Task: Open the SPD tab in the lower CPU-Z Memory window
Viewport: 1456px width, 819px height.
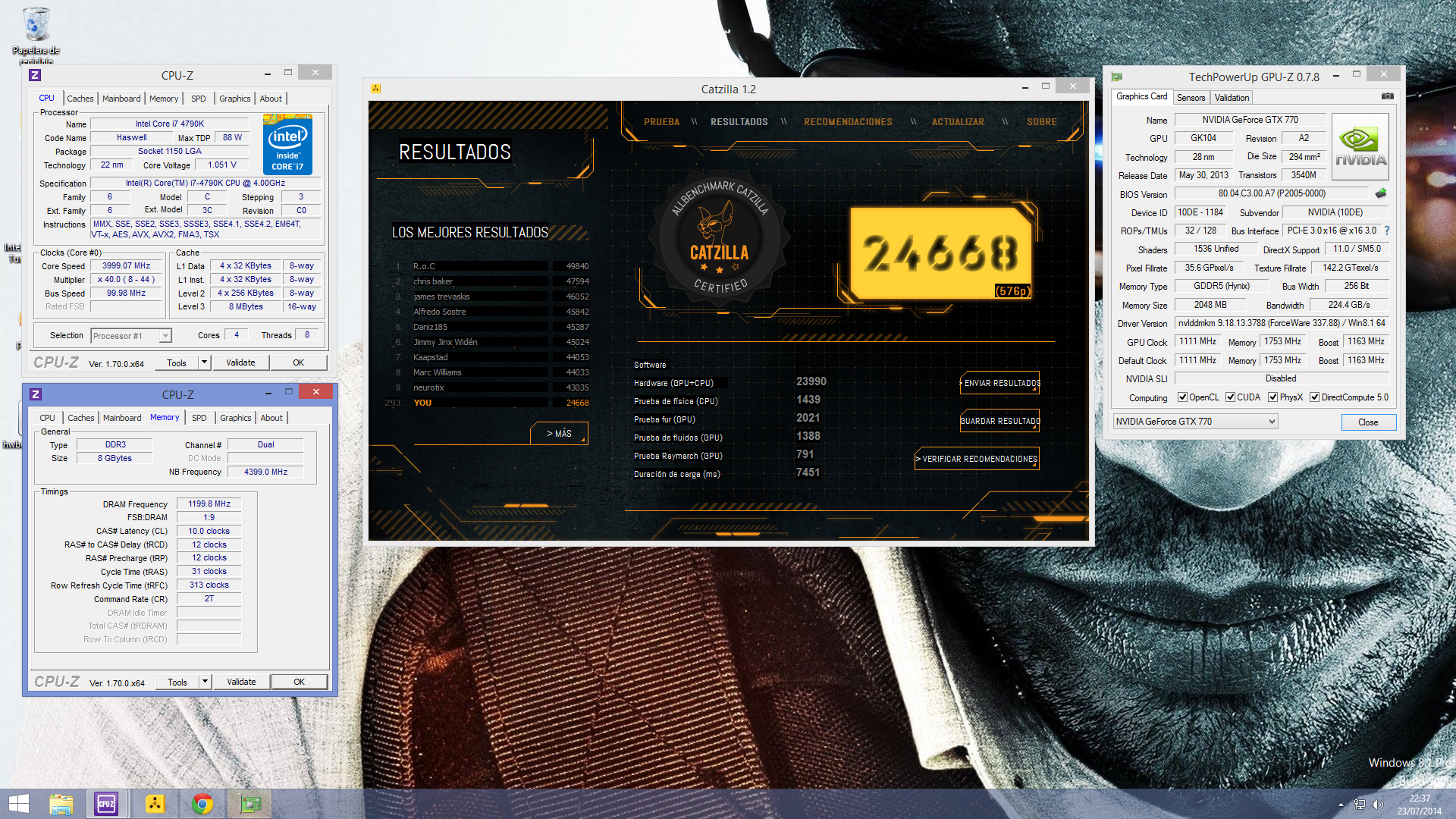Action: click(199, 418)
